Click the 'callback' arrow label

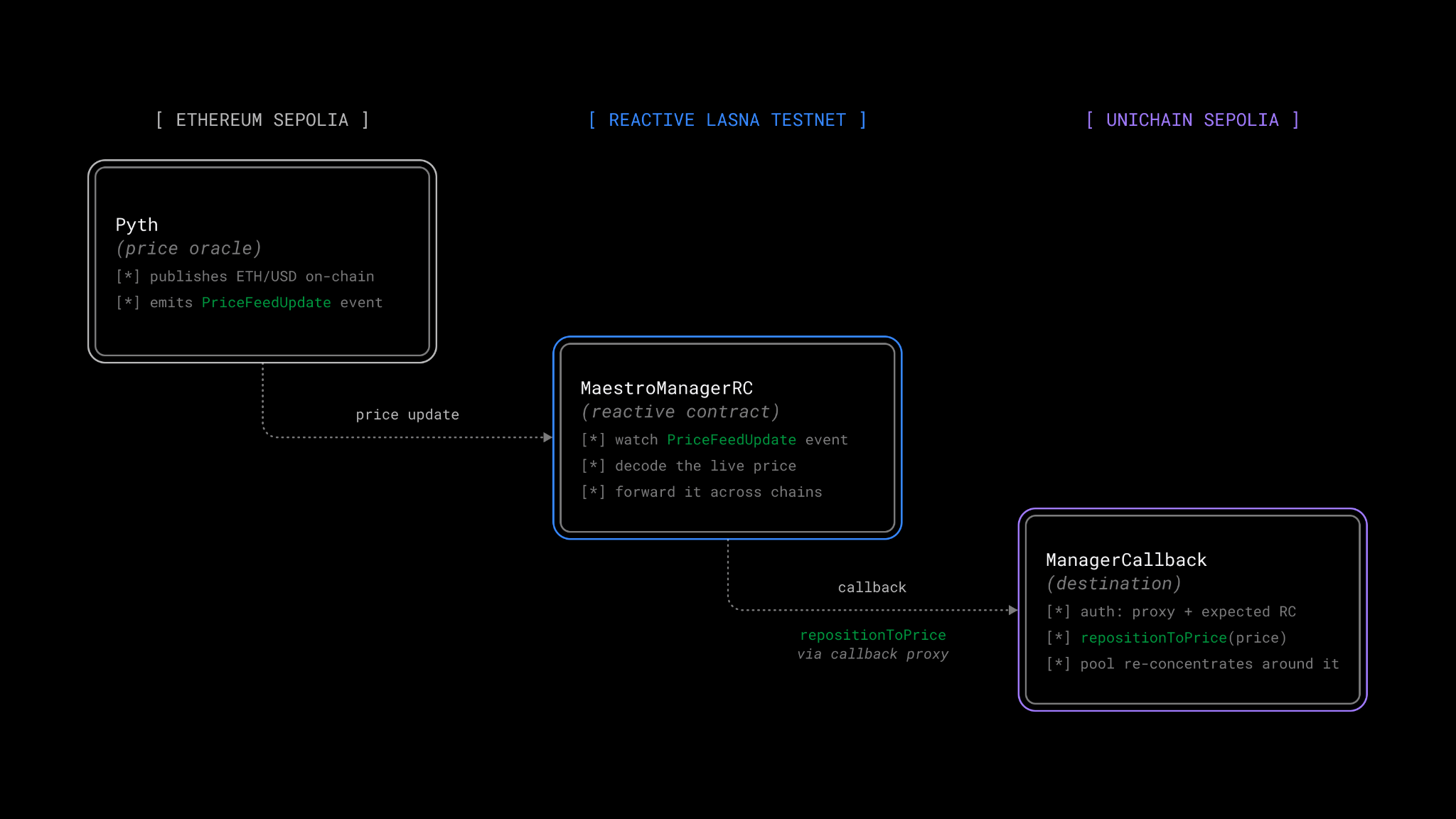coord(872,587)
